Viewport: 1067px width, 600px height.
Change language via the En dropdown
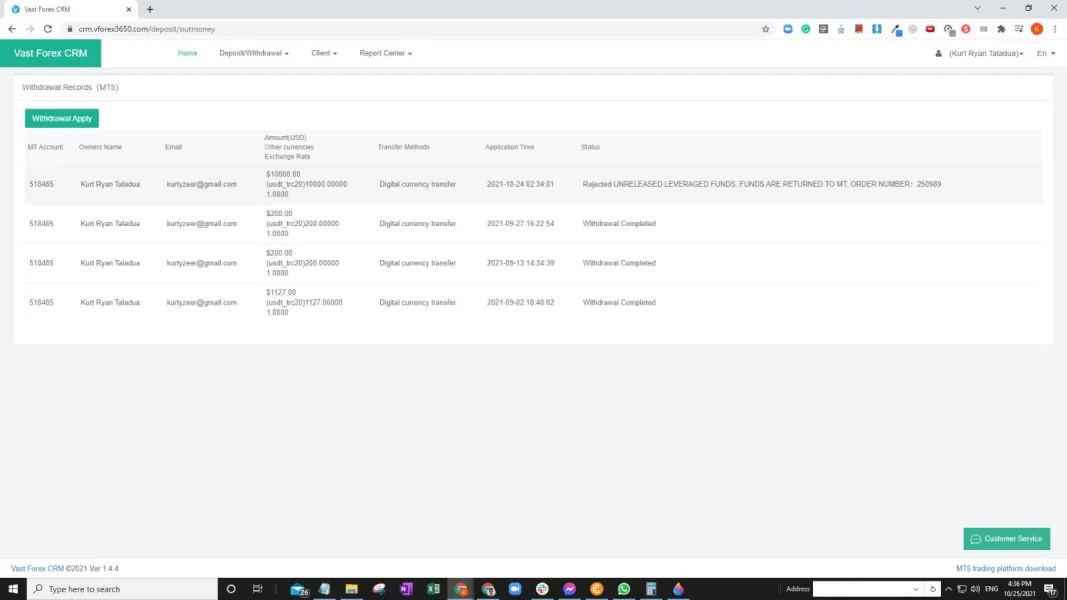click(1045, 53)
